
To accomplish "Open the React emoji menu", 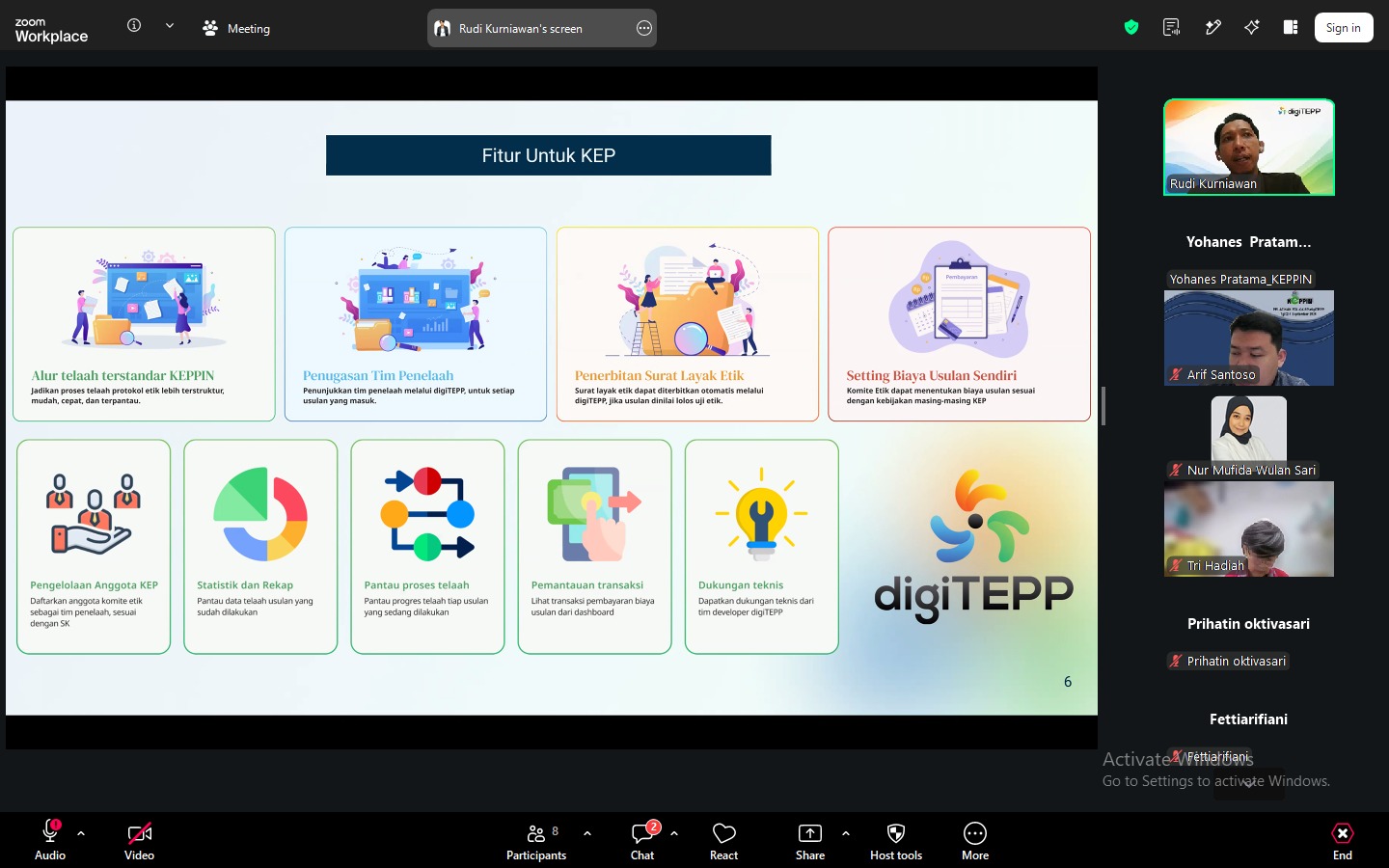I will [x=723, y=839].
